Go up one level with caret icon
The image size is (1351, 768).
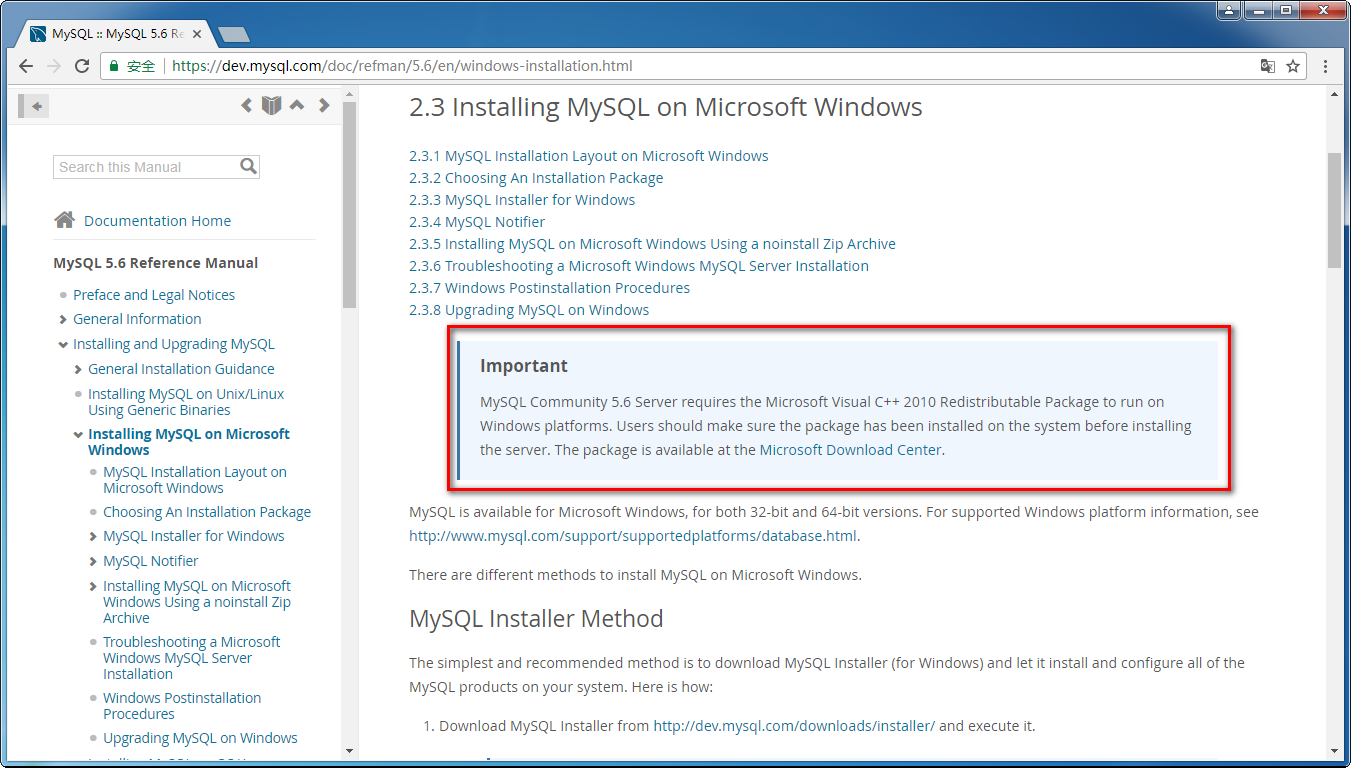click(x=297, y=105)
